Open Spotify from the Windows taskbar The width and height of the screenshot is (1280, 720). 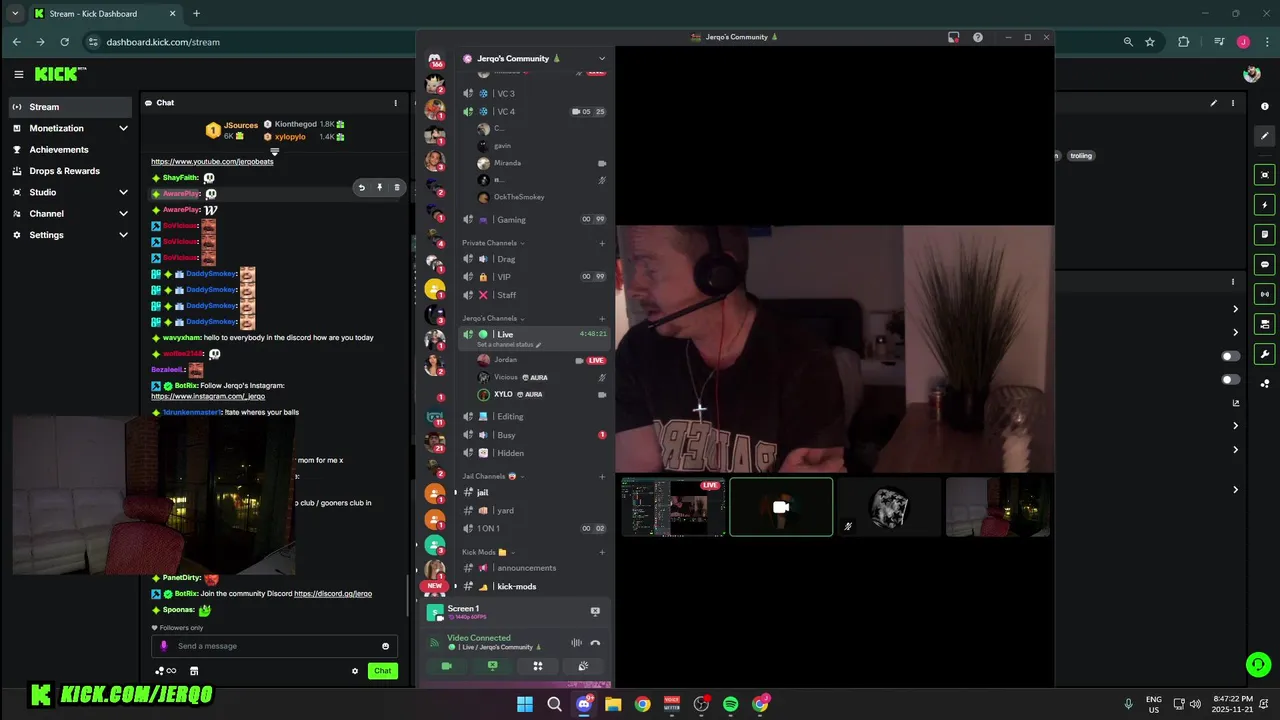point(730,704)
